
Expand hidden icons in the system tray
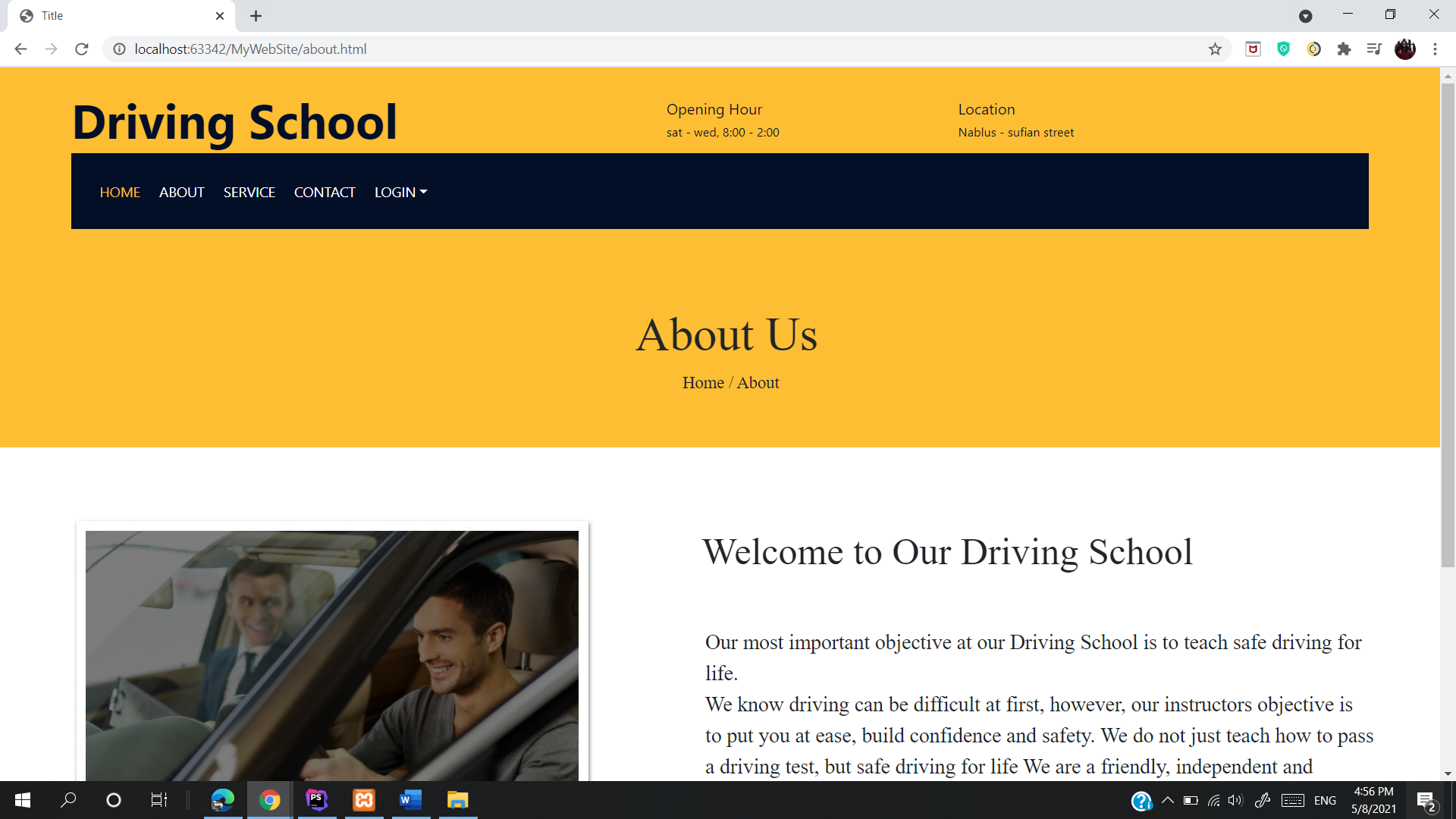[x=1168, y=800]
